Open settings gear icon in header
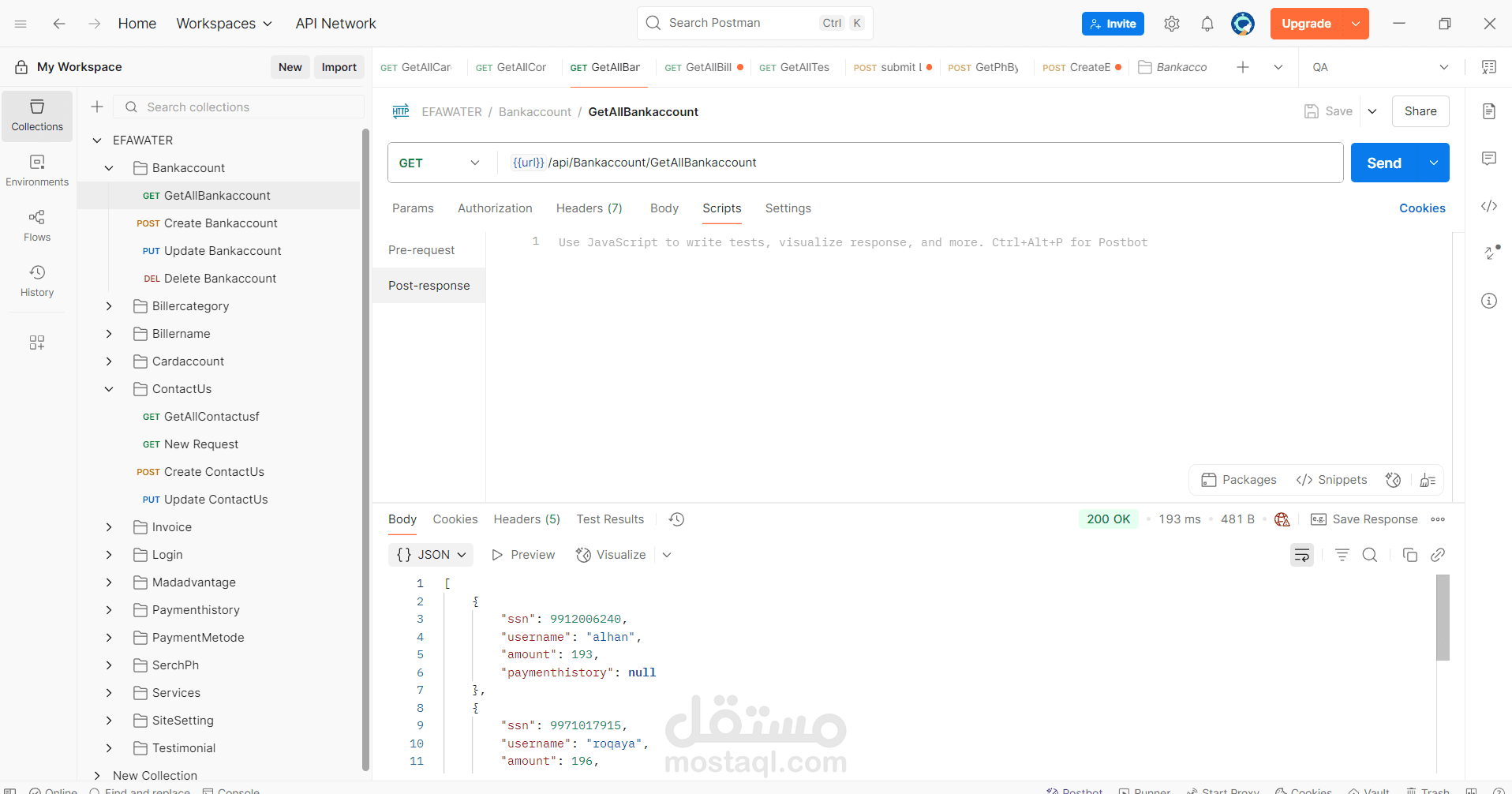 pyautogui.click(x=1172, y=24)
